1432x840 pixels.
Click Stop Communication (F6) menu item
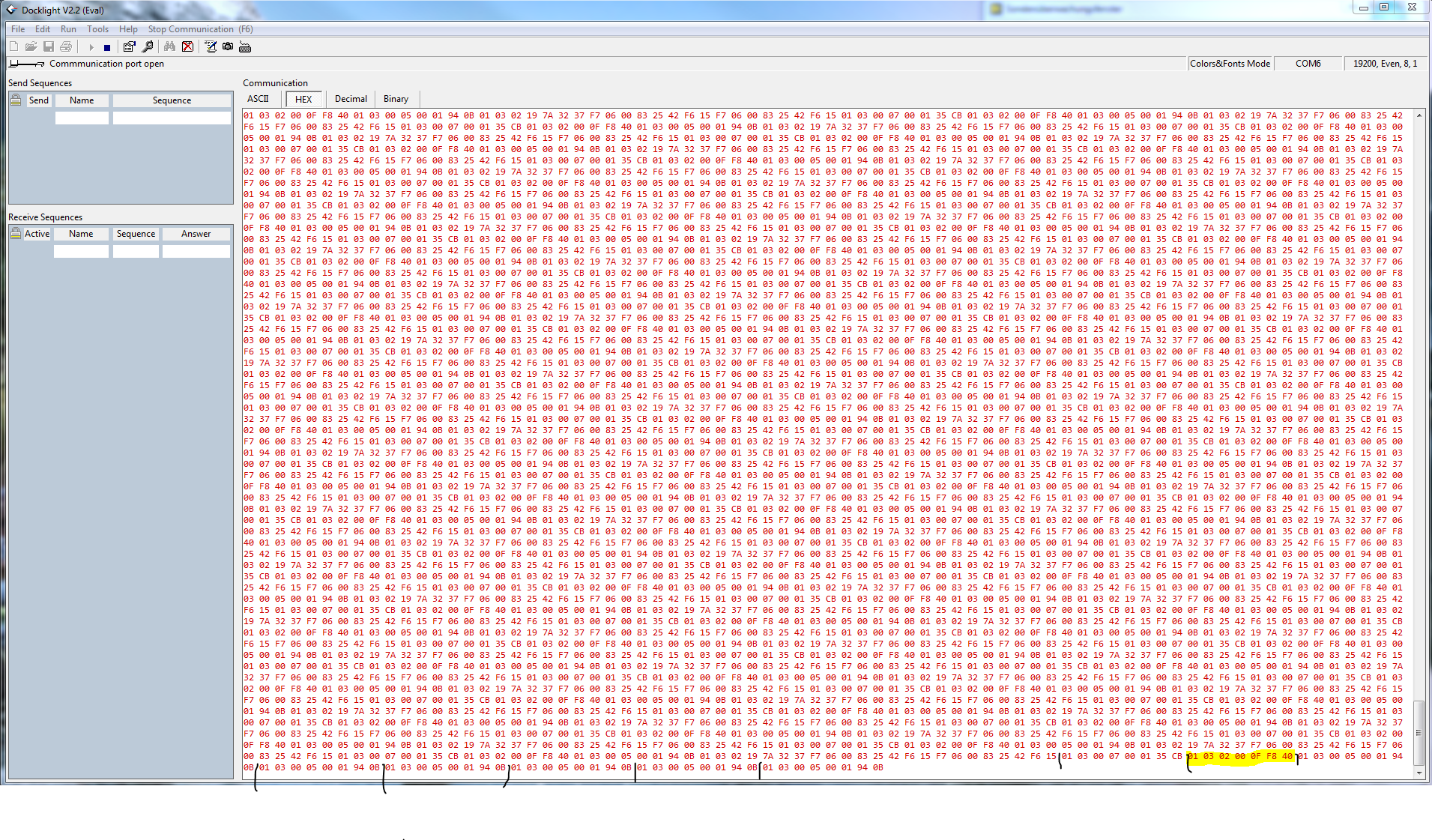[200, 29]
